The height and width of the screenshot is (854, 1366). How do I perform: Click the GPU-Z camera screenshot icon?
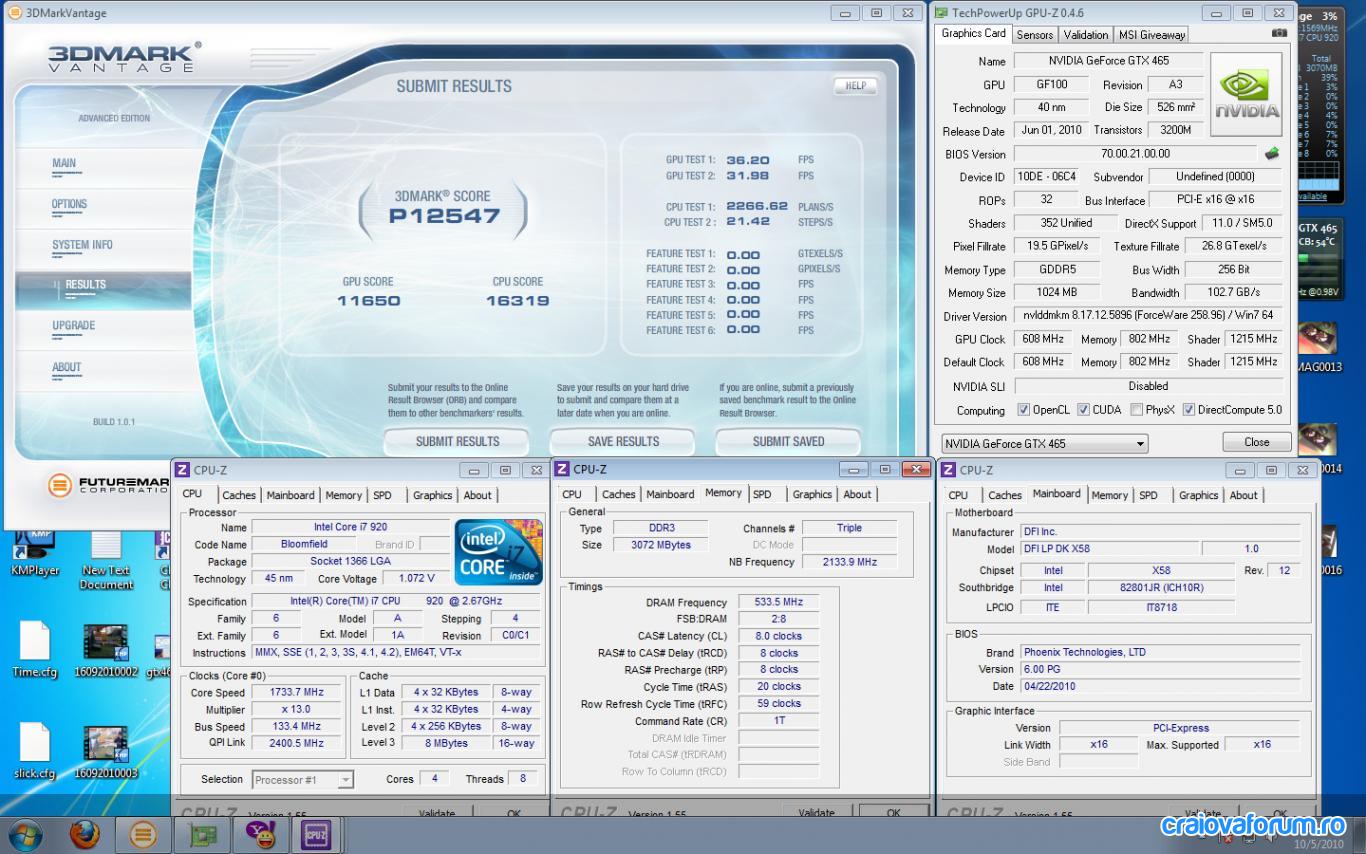(1279, 33)
